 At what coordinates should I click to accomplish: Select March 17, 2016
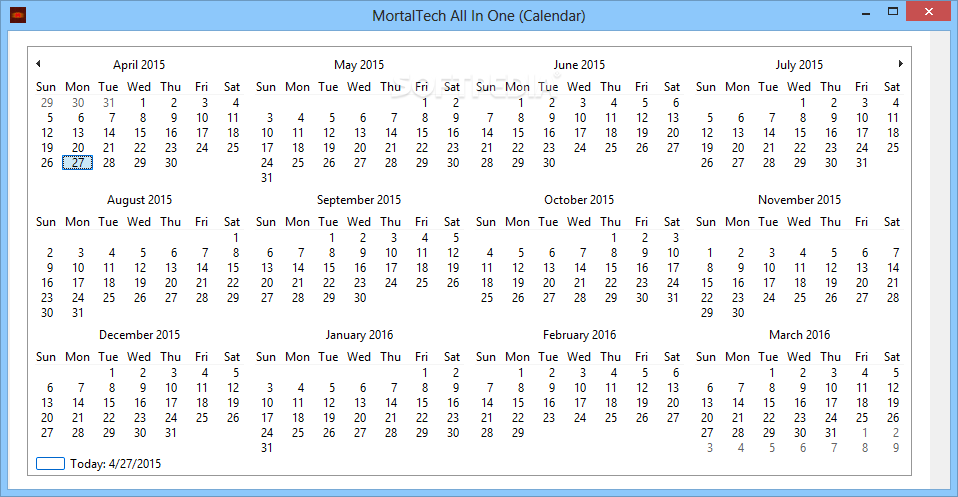(x=831, y=403)
